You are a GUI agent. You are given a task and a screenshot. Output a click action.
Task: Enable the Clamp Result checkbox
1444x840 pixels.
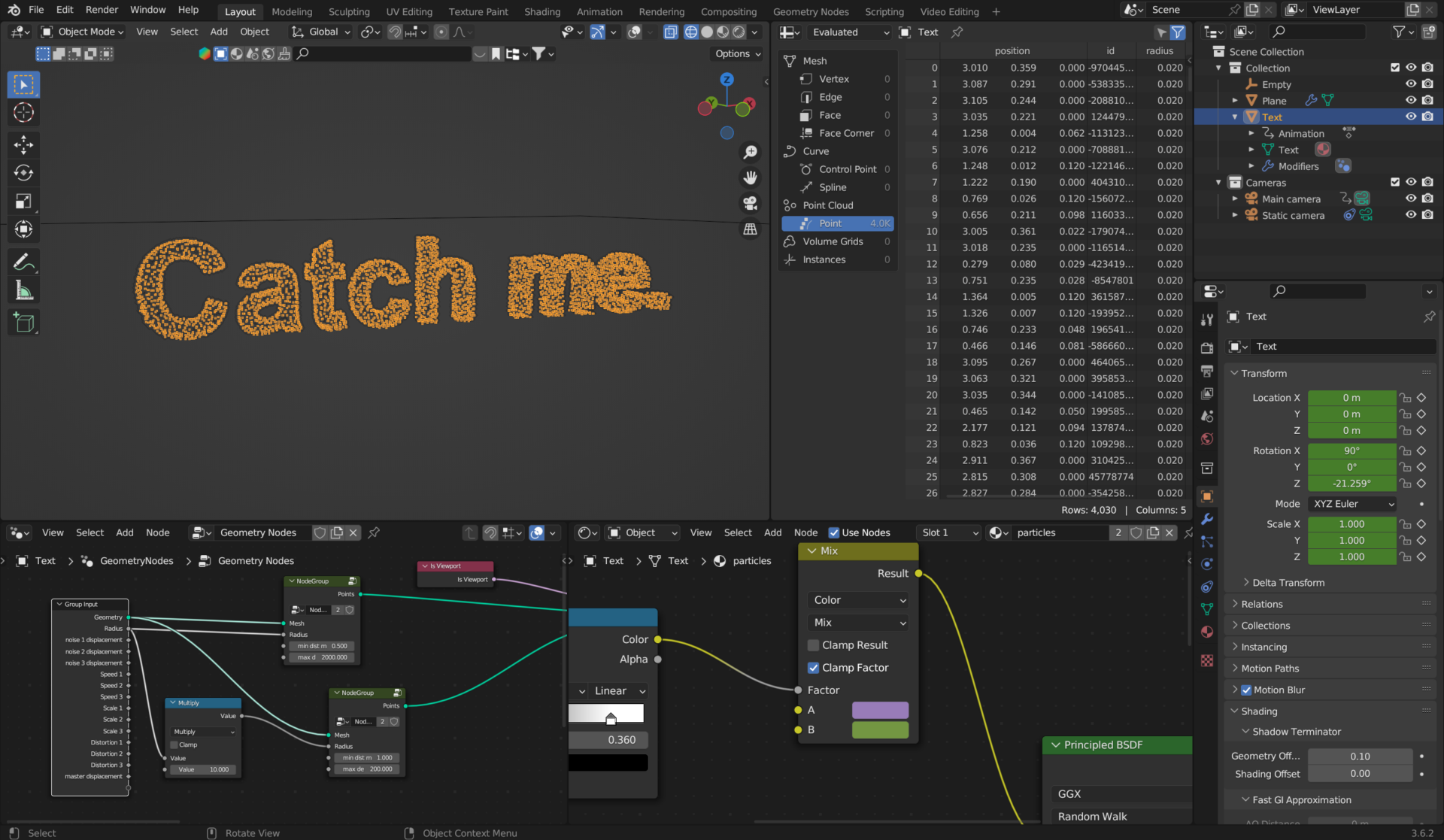pyautogui.click(x=813, y=645)
